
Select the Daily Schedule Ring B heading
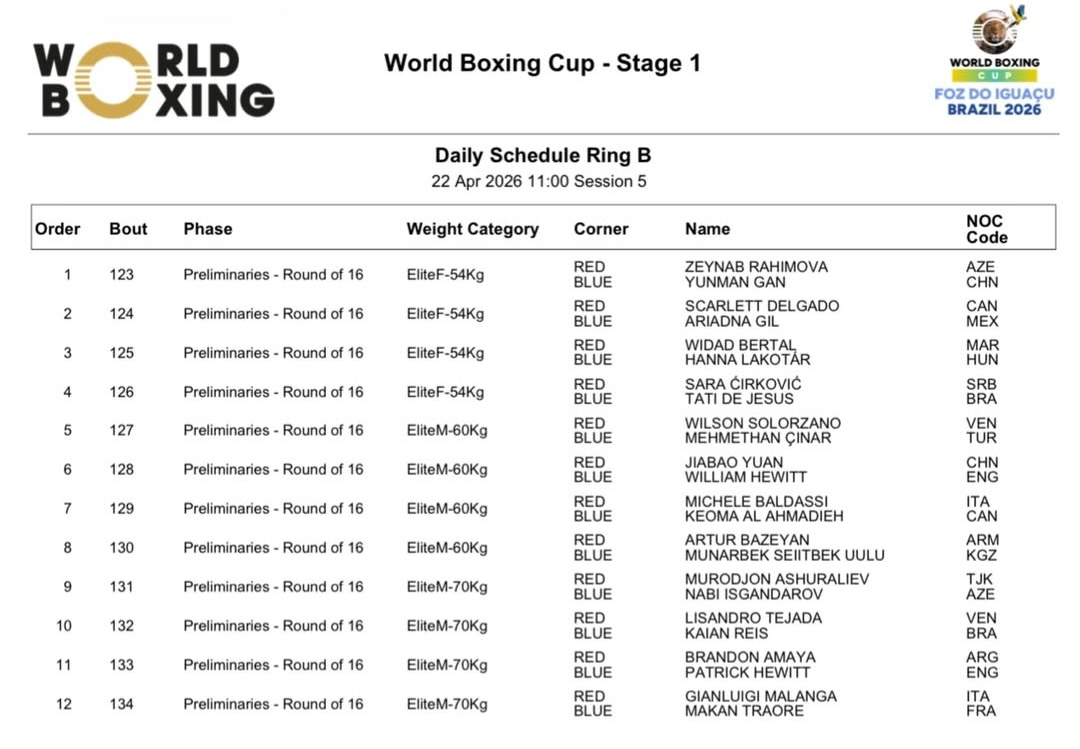point(542,156)
